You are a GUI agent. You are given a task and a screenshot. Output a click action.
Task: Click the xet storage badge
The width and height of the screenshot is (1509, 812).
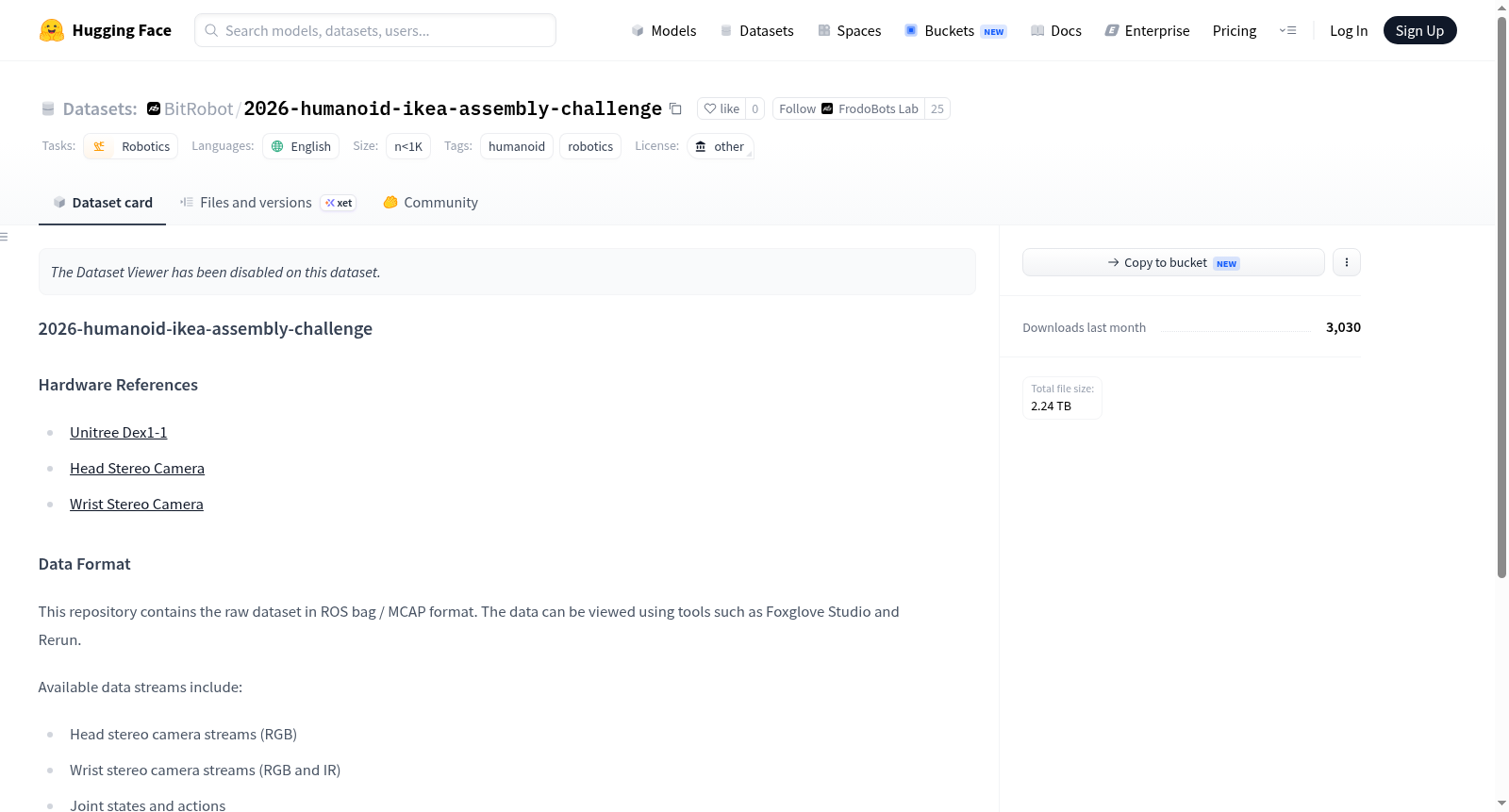pos(339,203)
